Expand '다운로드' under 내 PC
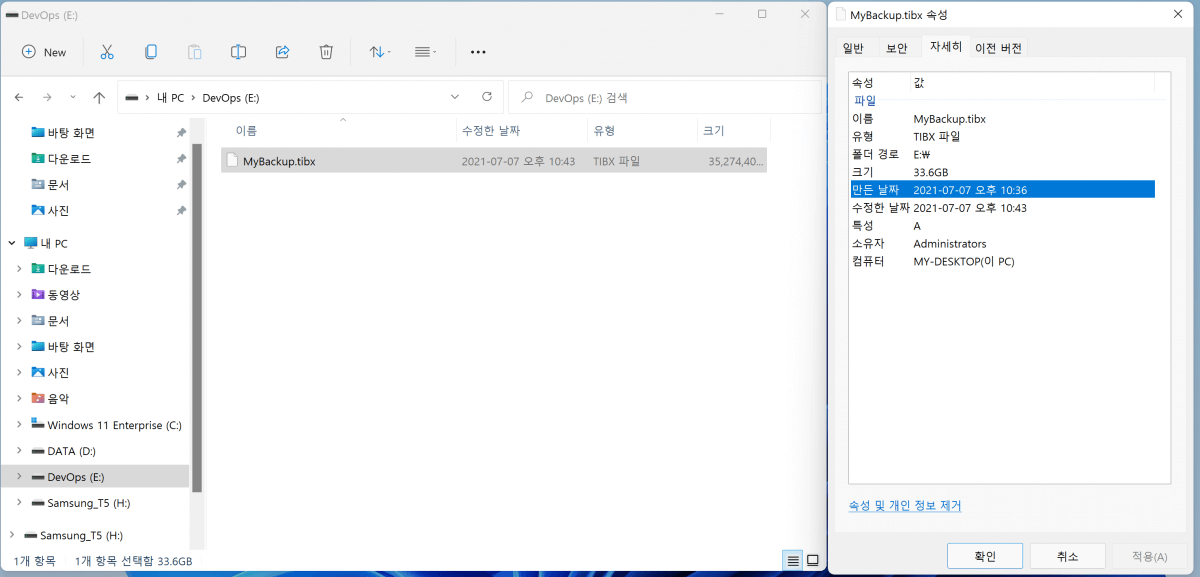This screenshot has height=577, width=1200. 19,269
